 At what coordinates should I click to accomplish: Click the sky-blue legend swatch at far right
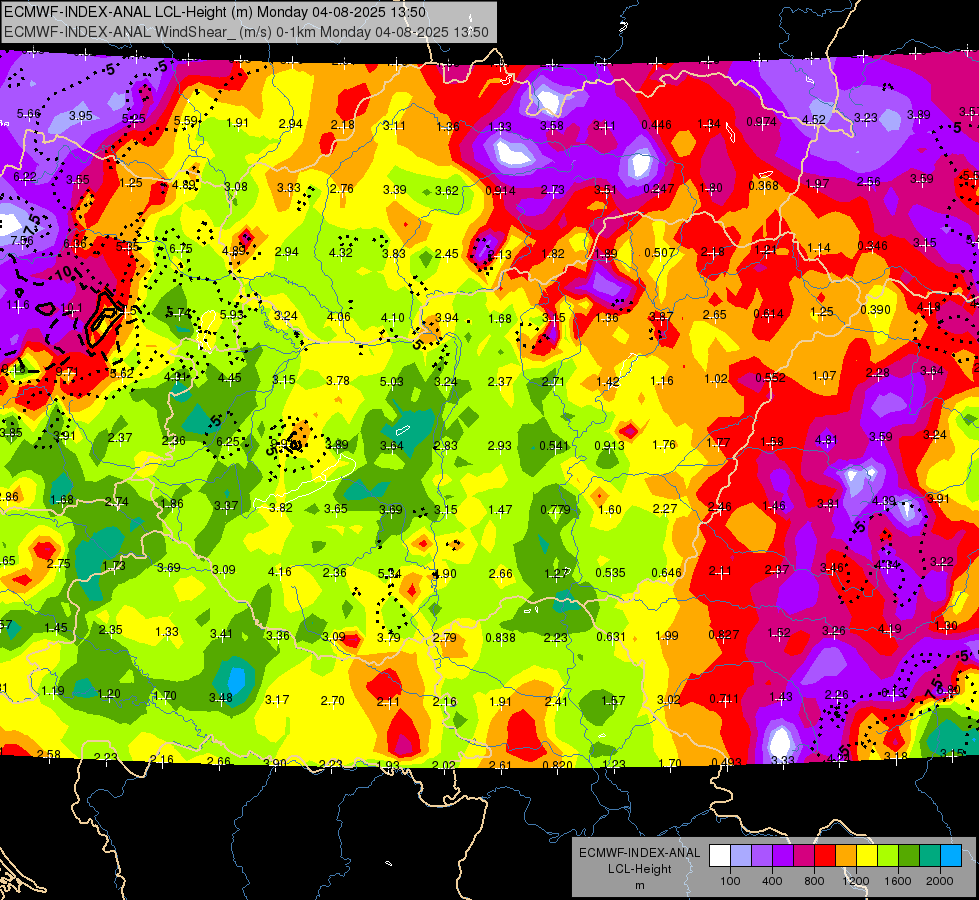pos(951,856)
